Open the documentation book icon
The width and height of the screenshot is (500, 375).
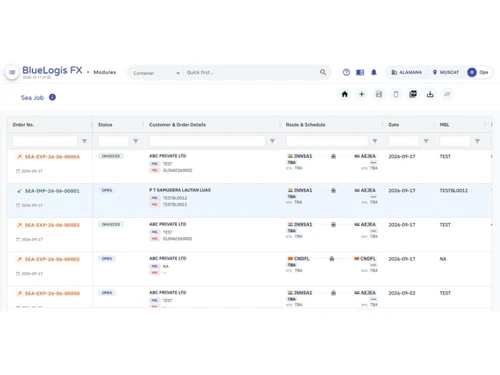[x=360, y=72]
